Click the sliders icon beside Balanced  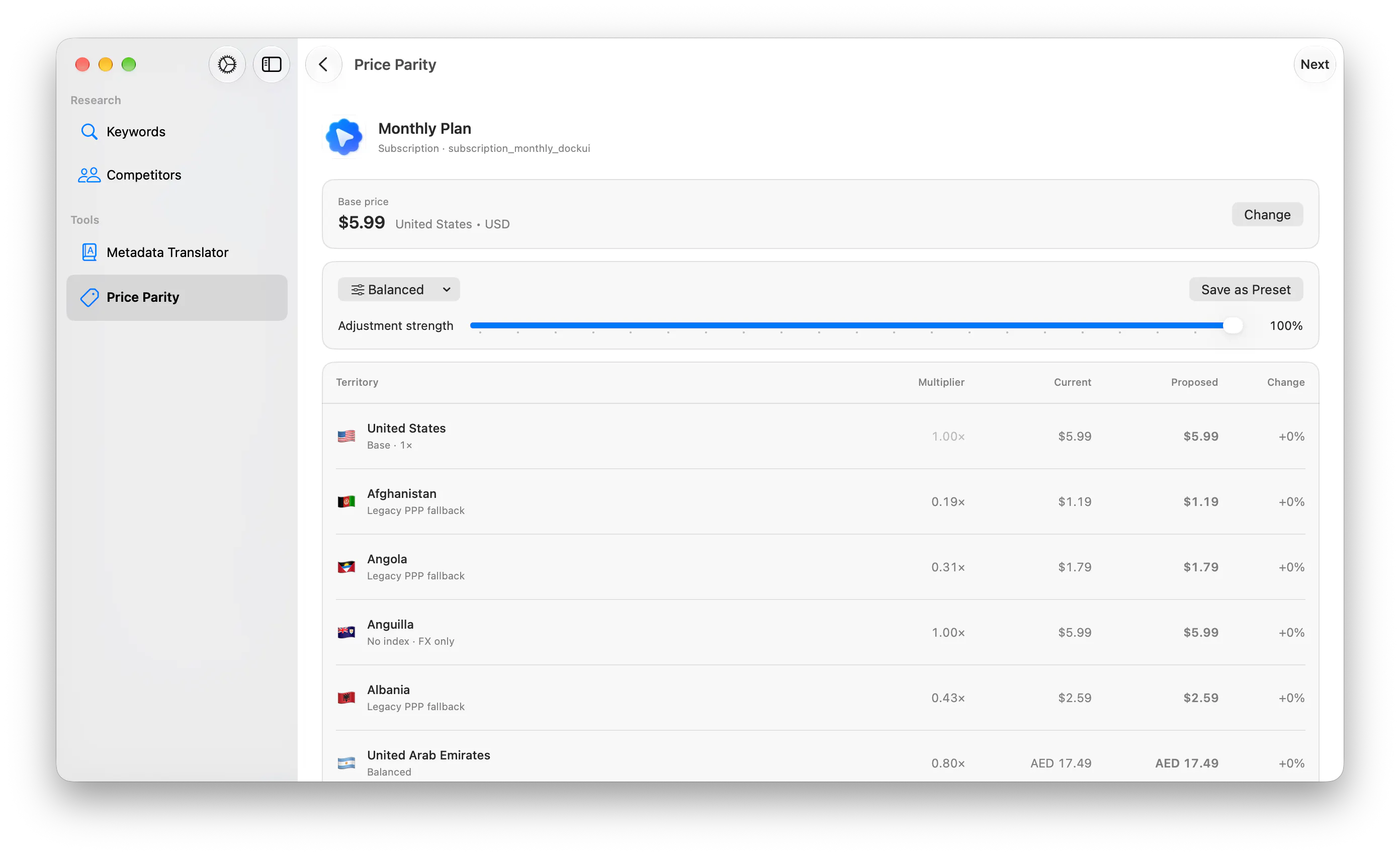(358, 290)
